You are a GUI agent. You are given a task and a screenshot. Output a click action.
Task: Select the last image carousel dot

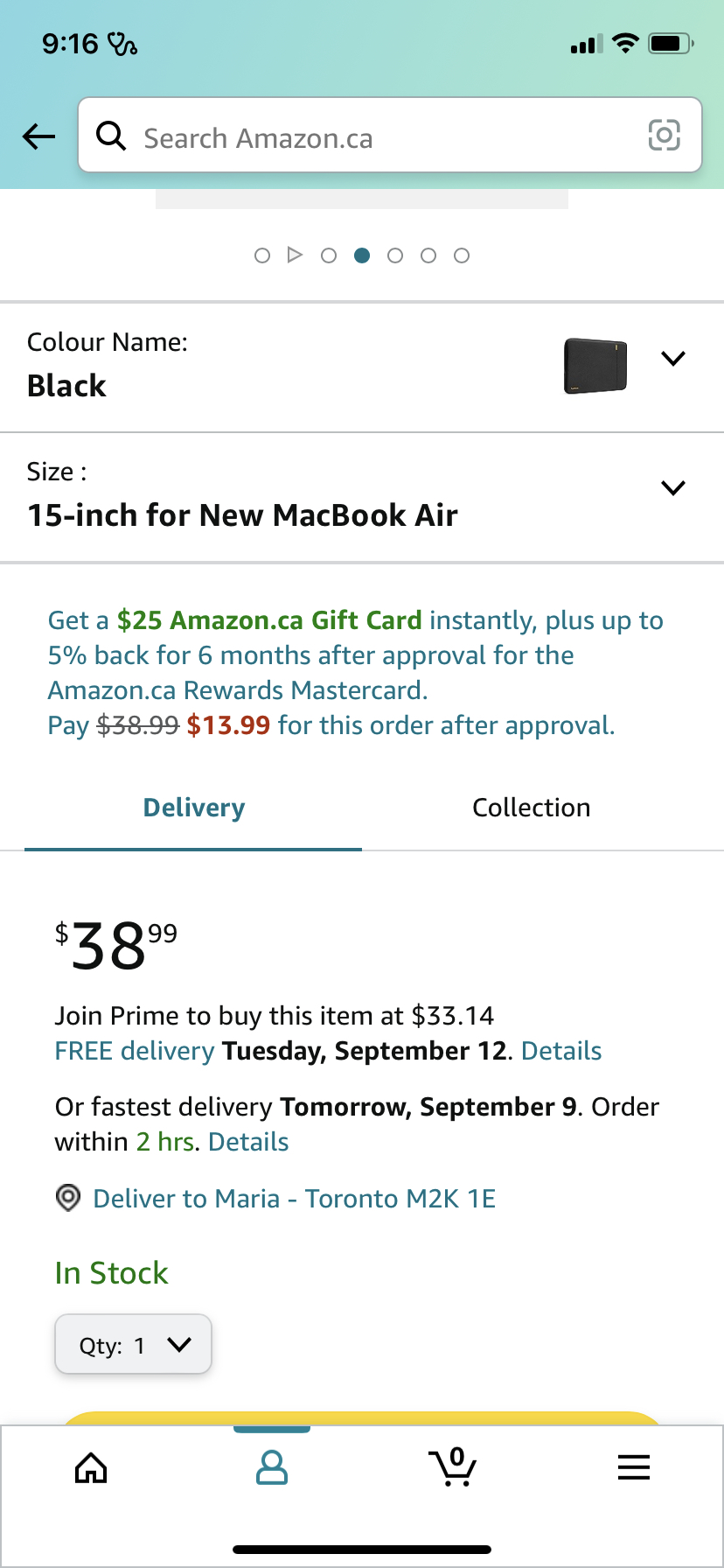(x=462, y=255)
